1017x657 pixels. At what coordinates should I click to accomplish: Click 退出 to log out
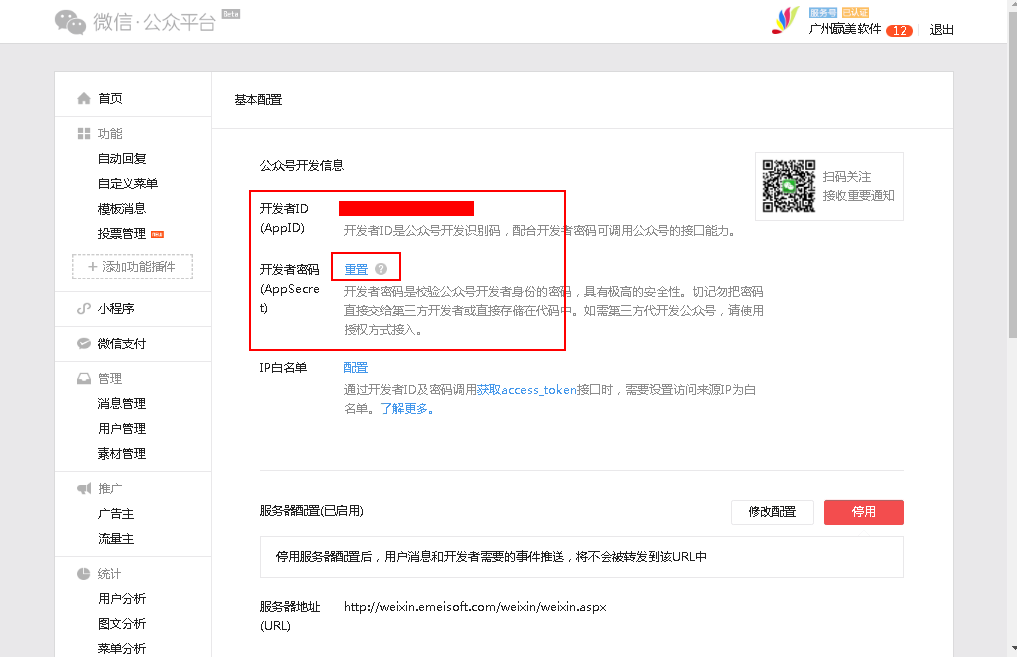[x=942, y=30]
